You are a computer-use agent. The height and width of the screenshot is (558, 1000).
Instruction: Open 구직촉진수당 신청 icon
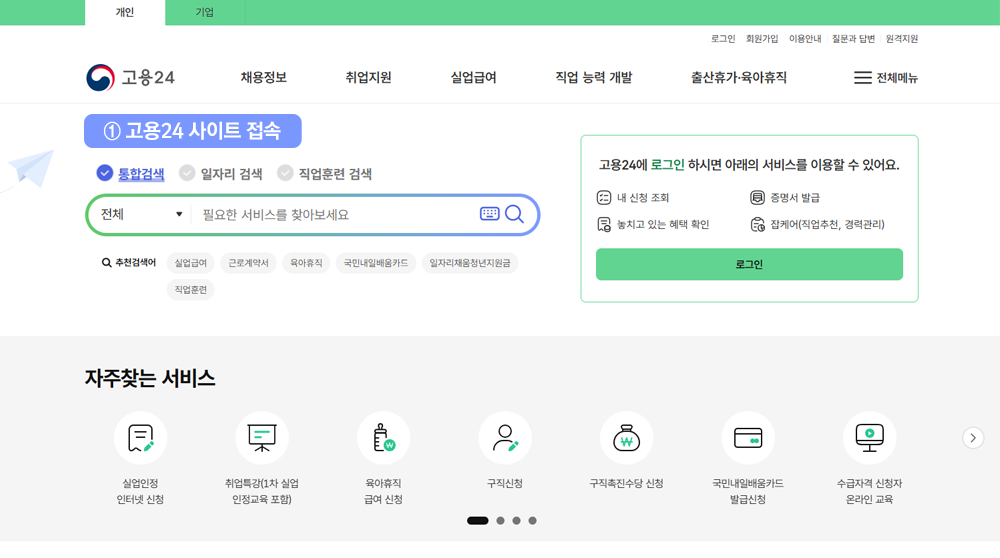[626, 438]
